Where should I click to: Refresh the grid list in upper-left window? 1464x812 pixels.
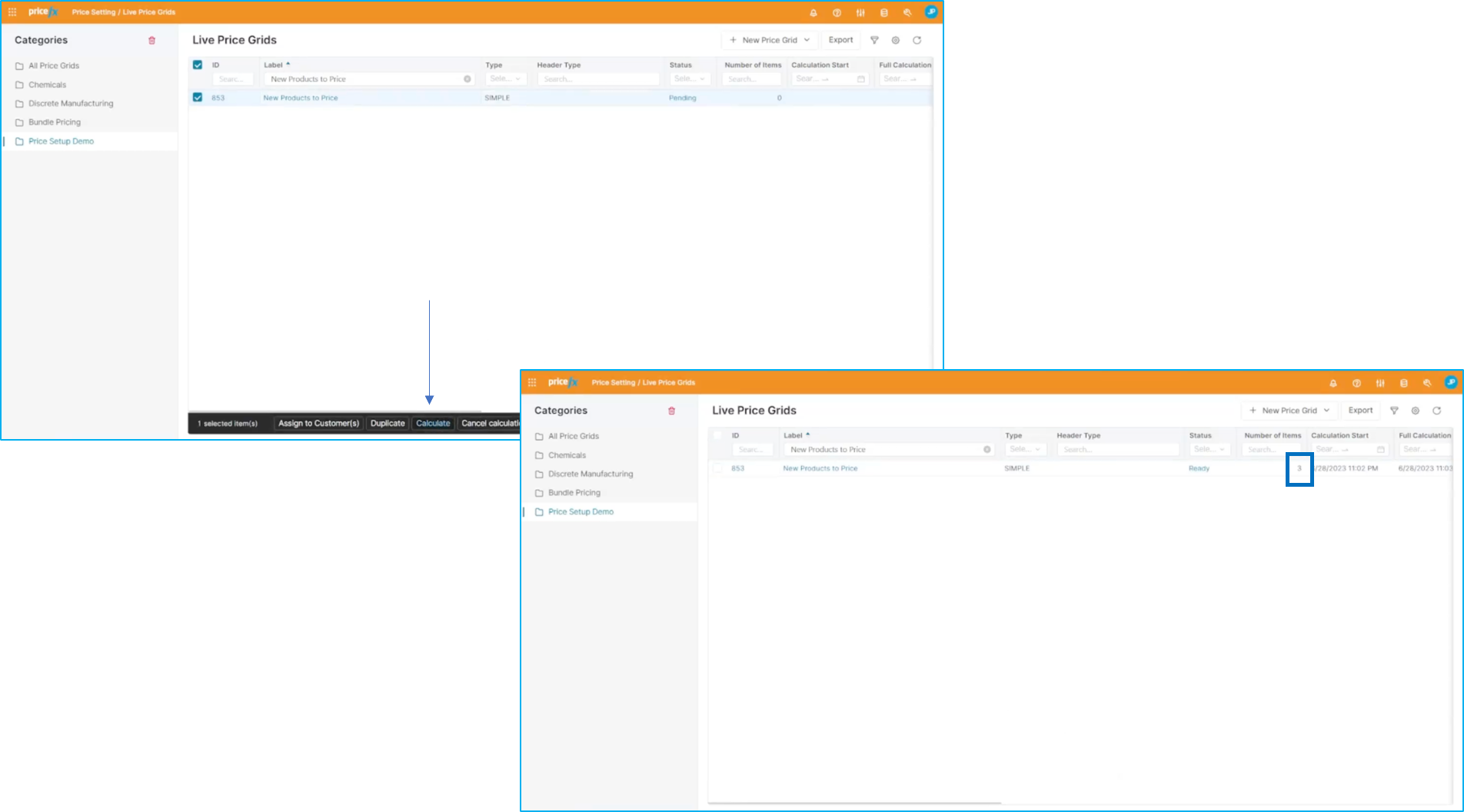(x=917, y=40)
